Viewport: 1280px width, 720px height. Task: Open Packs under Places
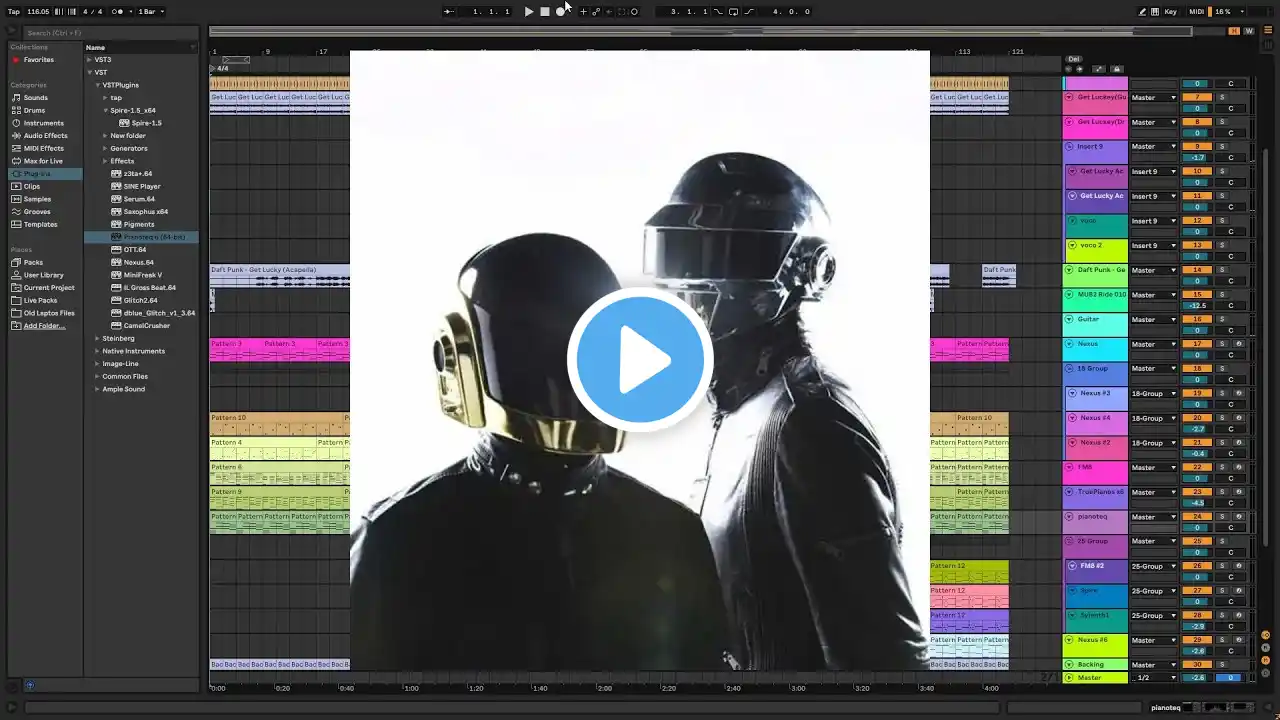click(33, 262)
